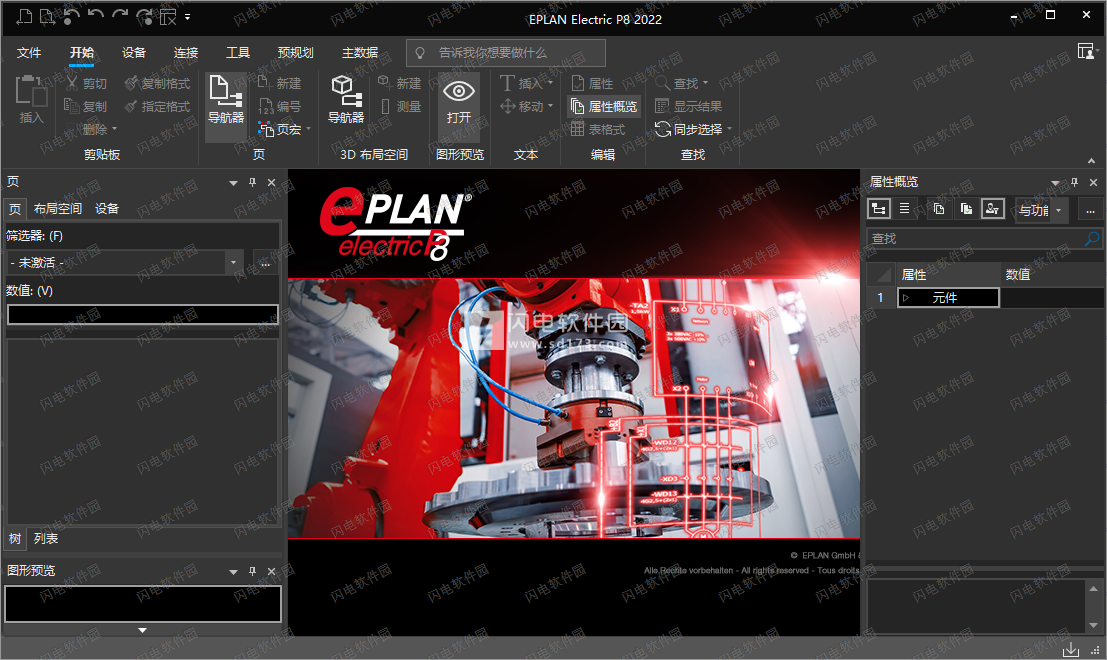Open the 未激活 filter dropdown

coord(234,263)
